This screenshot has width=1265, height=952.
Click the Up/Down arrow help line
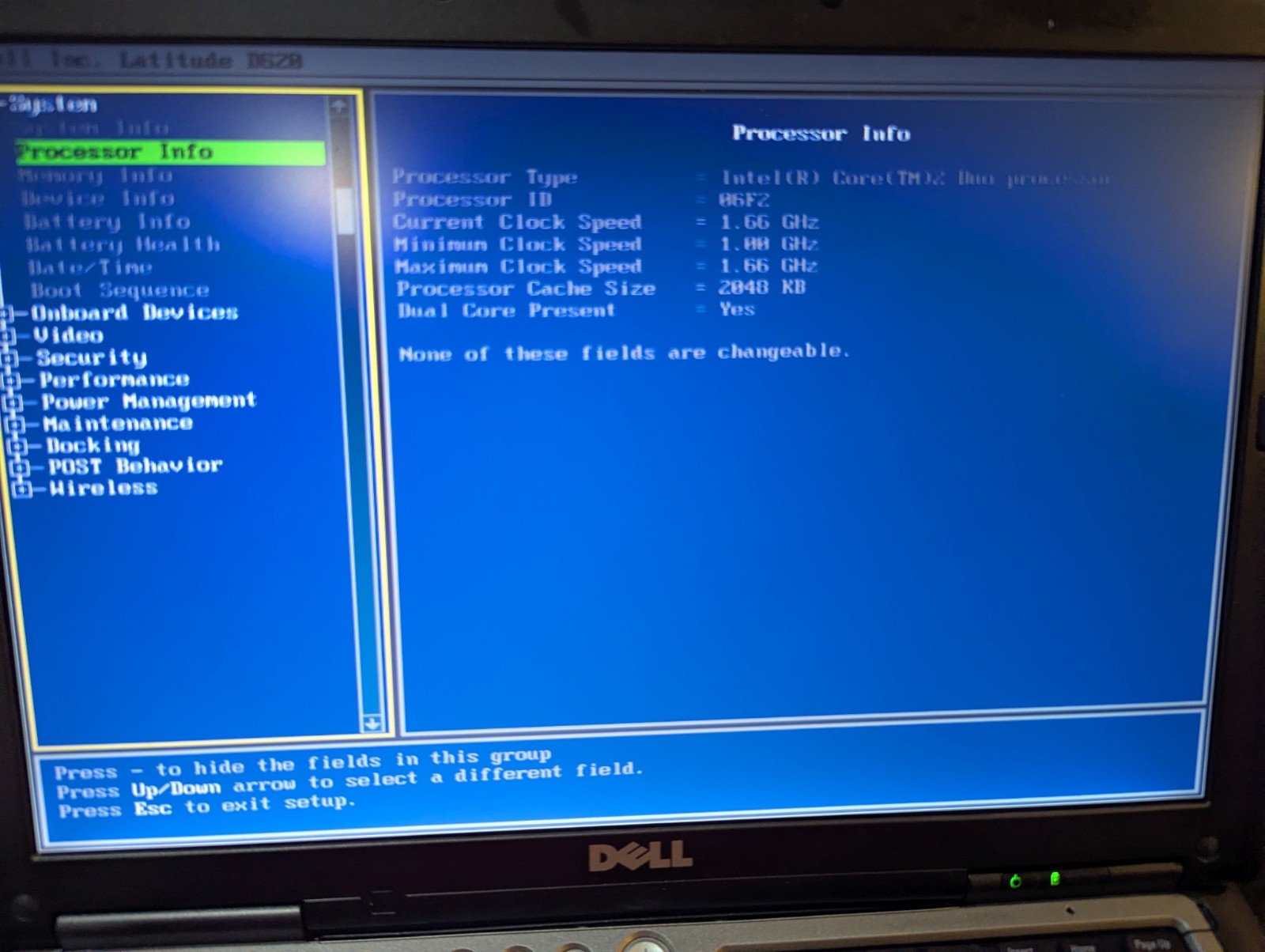click(x=349, y=780)
